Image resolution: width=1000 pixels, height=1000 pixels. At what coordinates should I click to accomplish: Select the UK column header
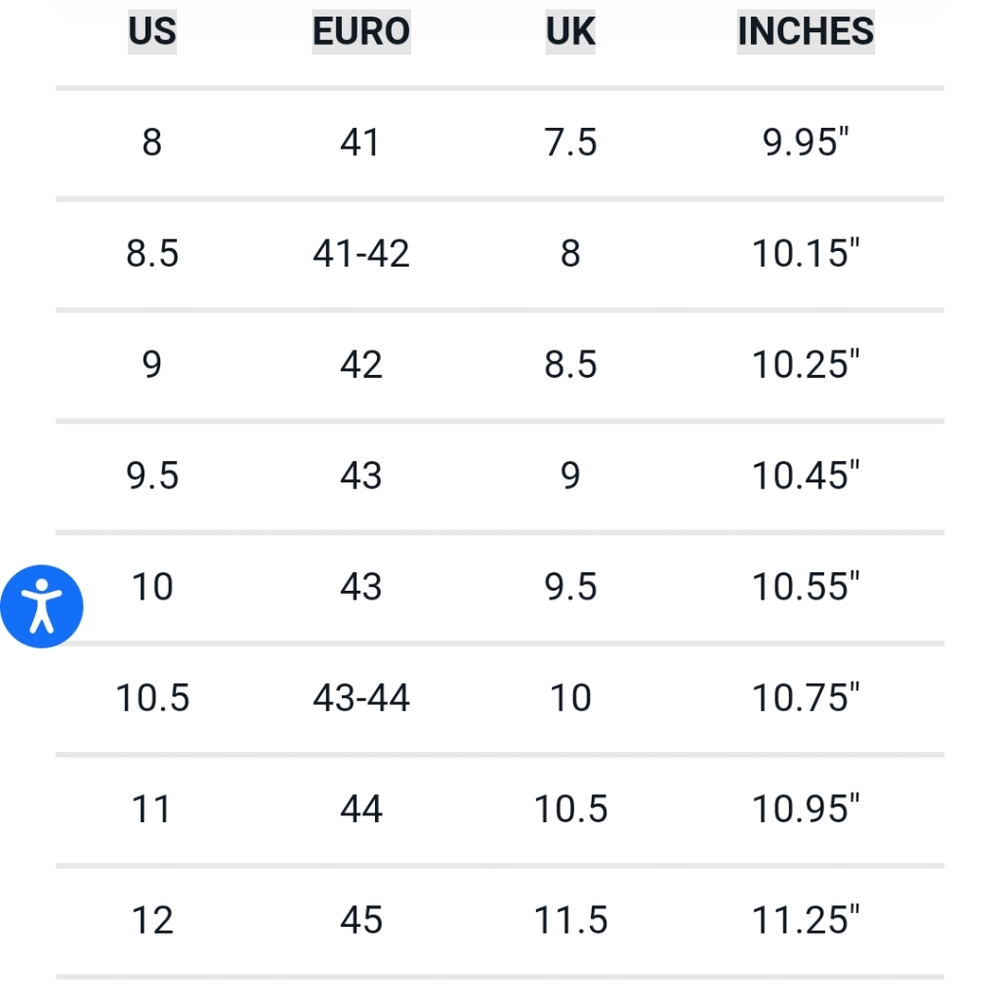tap(570, 31)
